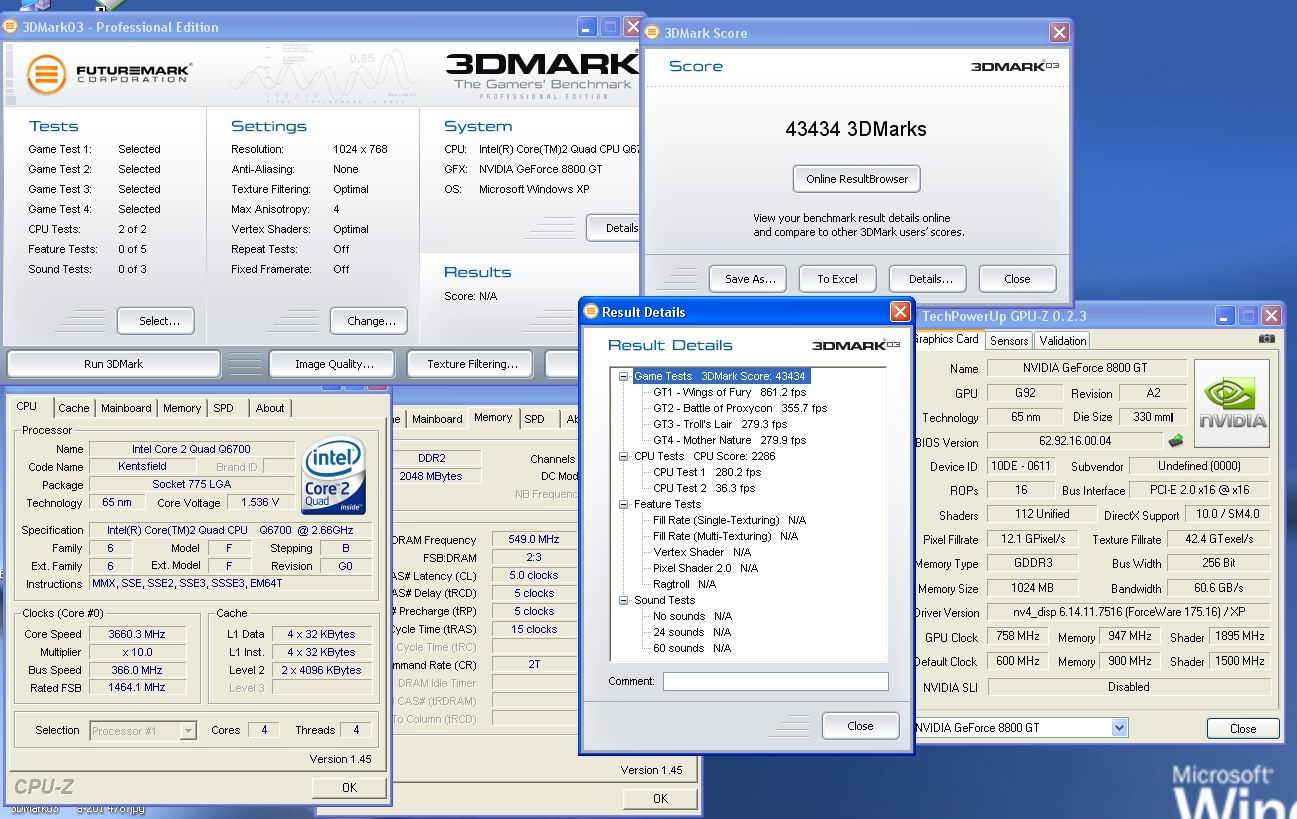Export the score with To Excel
The height and width of the screenshot is (819, 1297).
coord(838,279)
